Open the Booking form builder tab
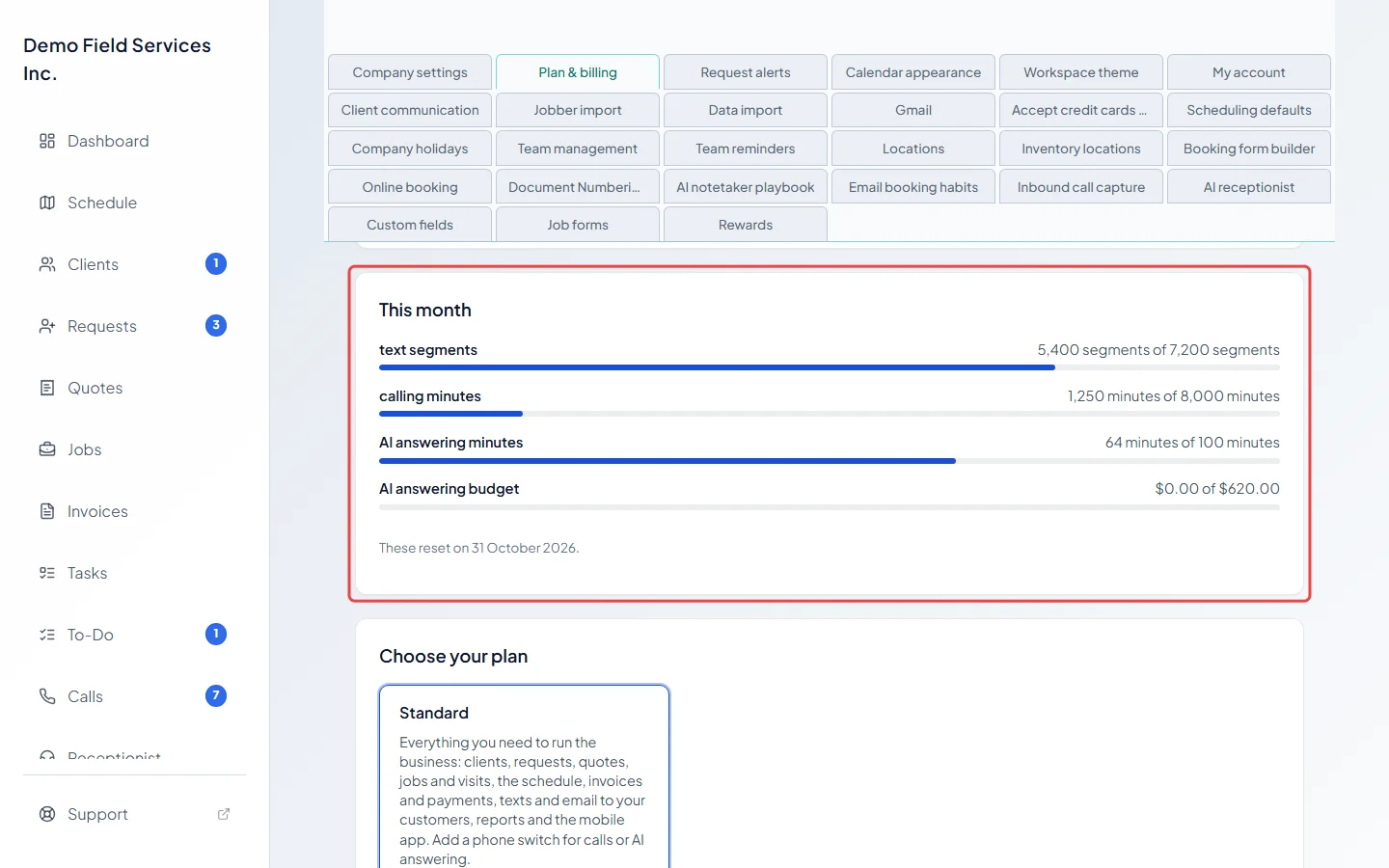 click(x=1249, y=149)
